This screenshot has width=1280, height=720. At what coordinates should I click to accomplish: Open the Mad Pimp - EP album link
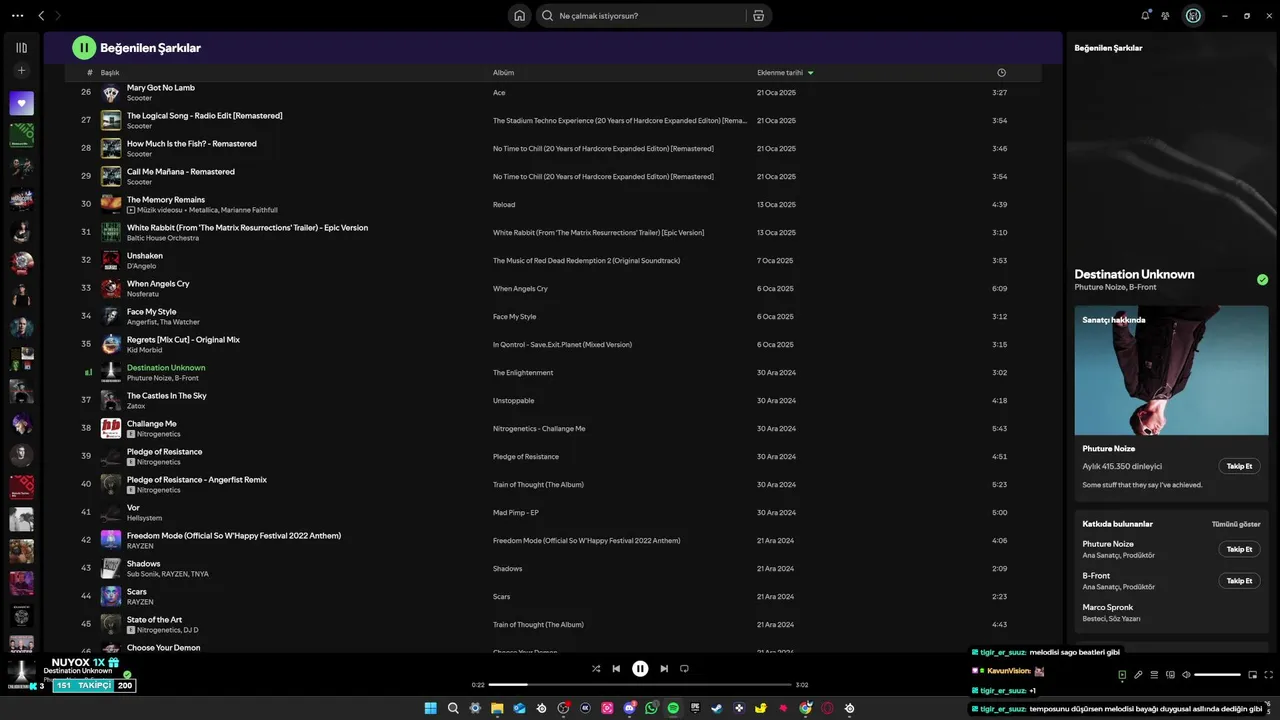516,513
